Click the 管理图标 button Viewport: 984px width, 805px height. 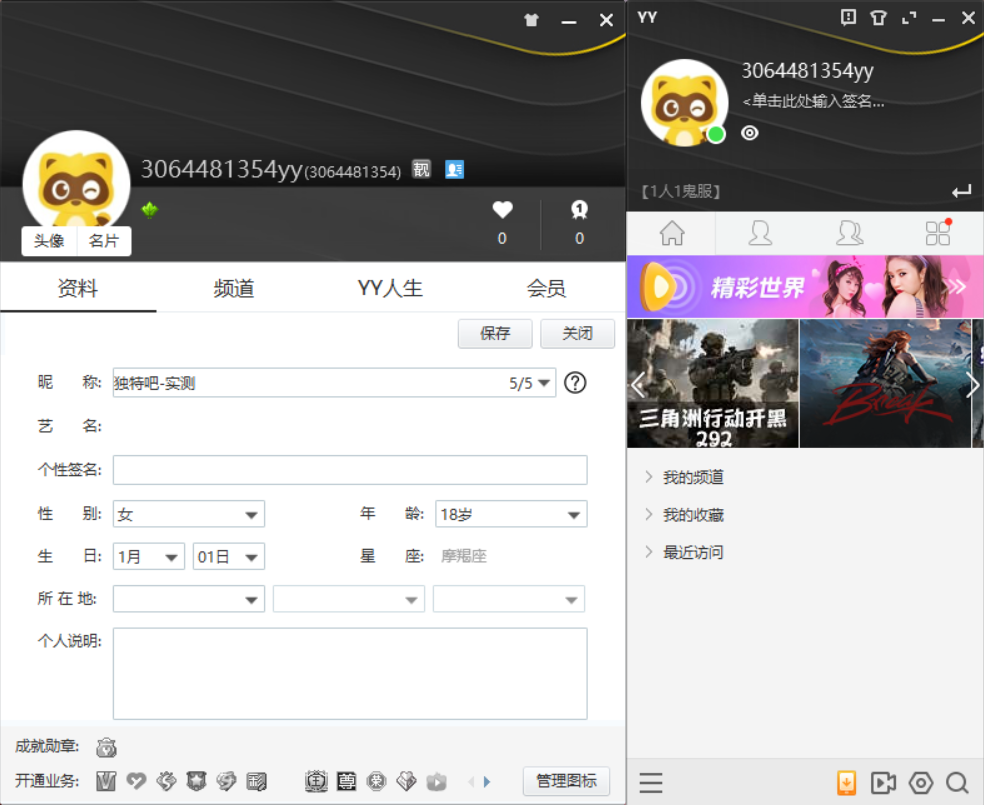(566, 781)
